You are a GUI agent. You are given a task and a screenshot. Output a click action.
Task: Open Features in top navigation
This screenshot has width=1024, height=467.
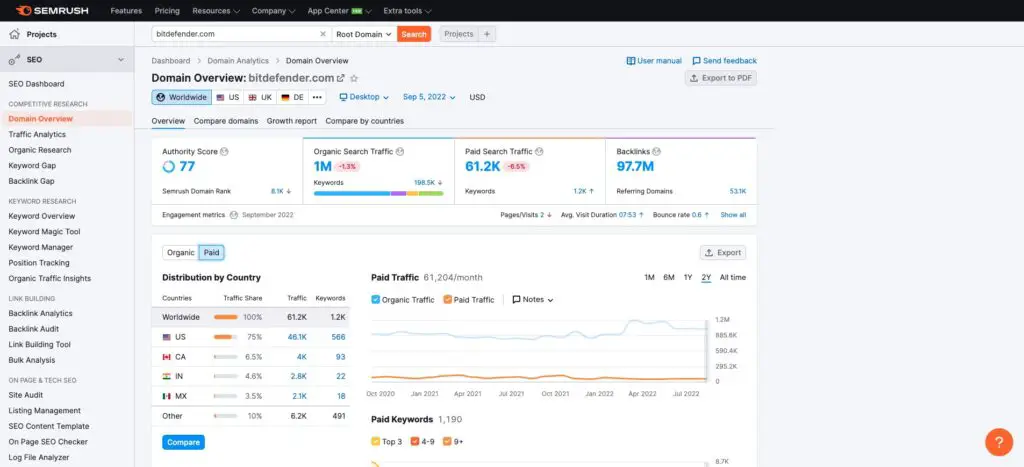click(x=127, y=11)
